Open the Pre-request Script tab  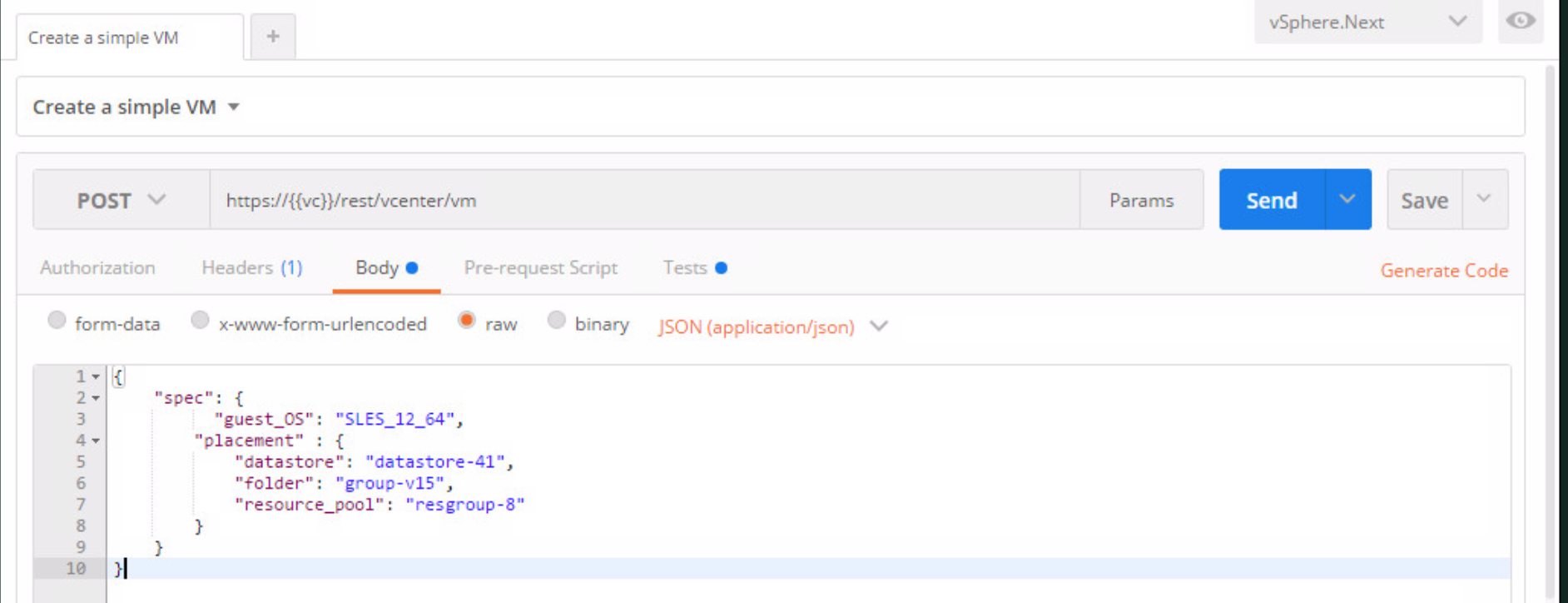540,267
